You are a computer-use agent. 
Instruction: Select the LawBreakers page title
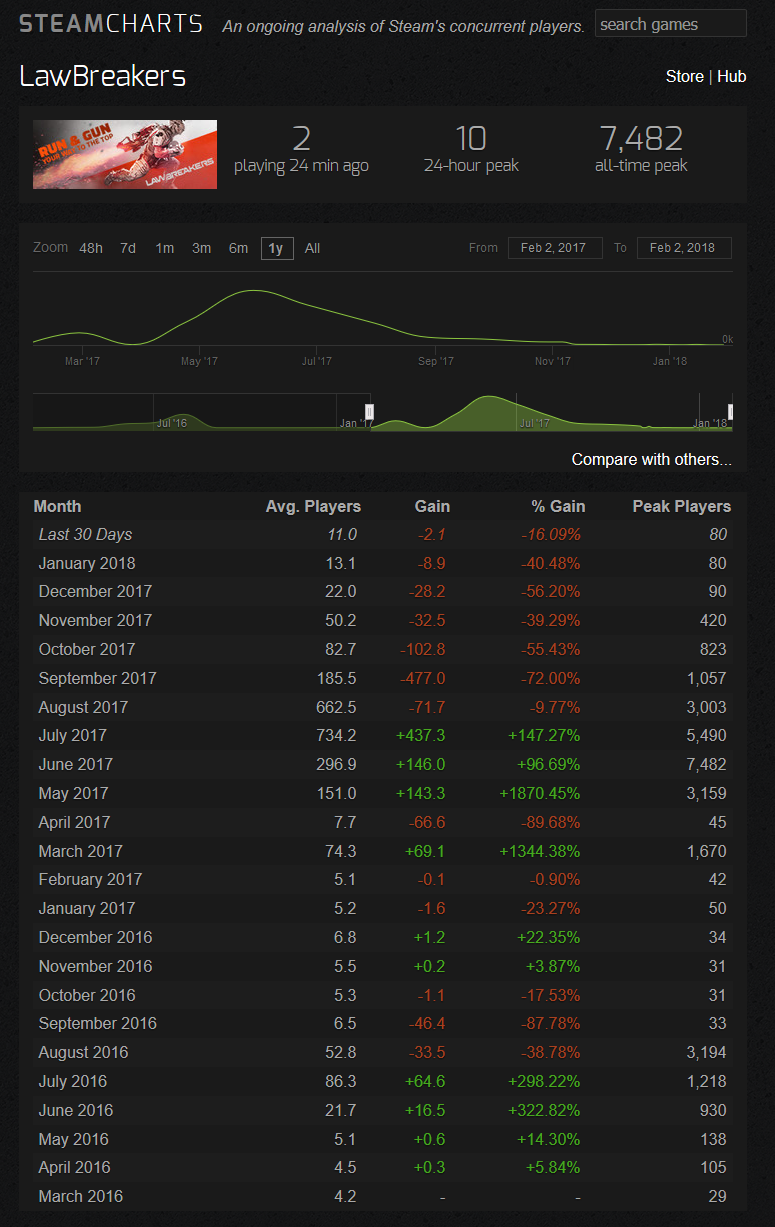click(x=103, y=76)
